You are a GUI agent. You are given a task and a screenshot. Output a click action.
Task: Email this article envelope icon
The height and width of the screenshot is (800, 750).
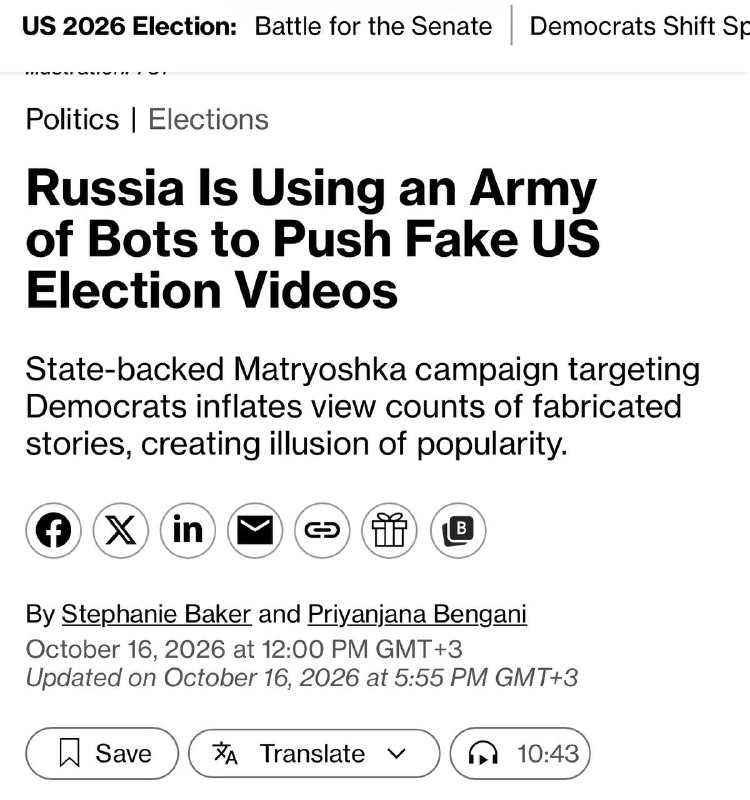(255, 531)
